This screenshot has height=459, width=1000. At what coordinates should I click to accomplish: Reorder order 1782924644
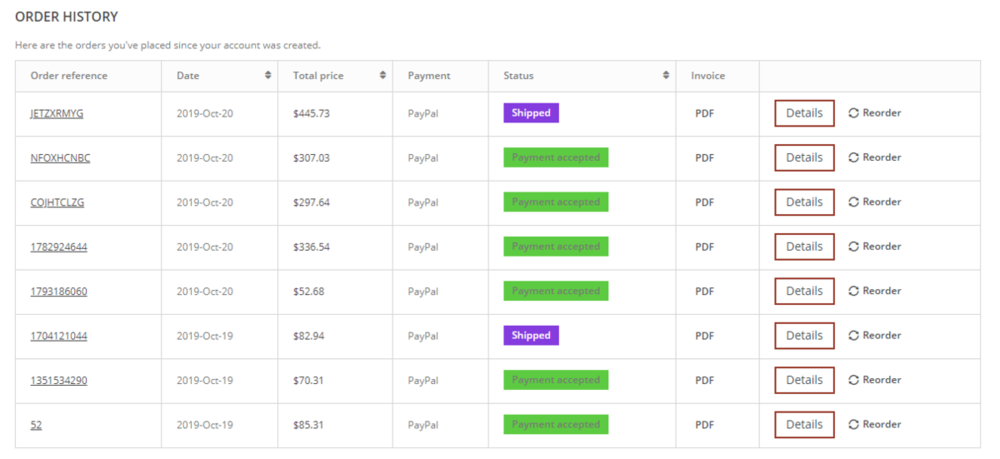(875, 247)
